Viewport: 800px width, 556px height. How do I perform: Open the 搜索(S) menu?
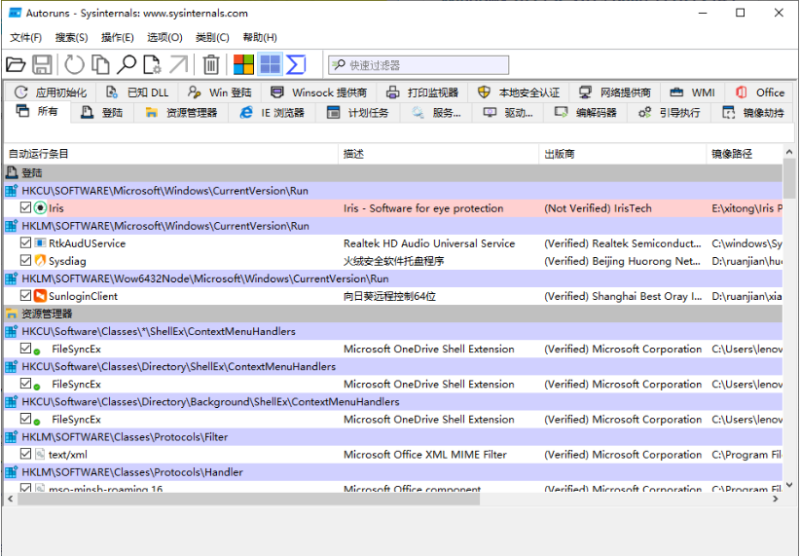[71, 37]
